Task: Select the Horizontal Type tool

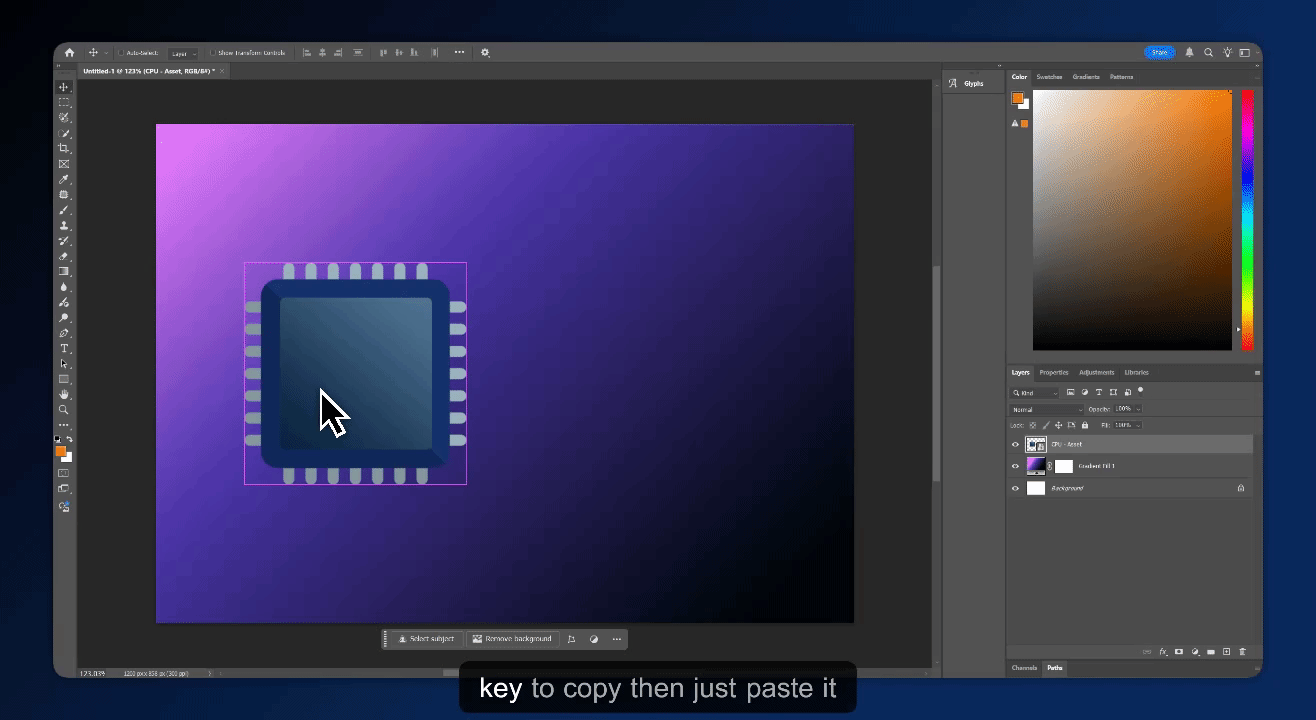Action: [x=64, y=348]
